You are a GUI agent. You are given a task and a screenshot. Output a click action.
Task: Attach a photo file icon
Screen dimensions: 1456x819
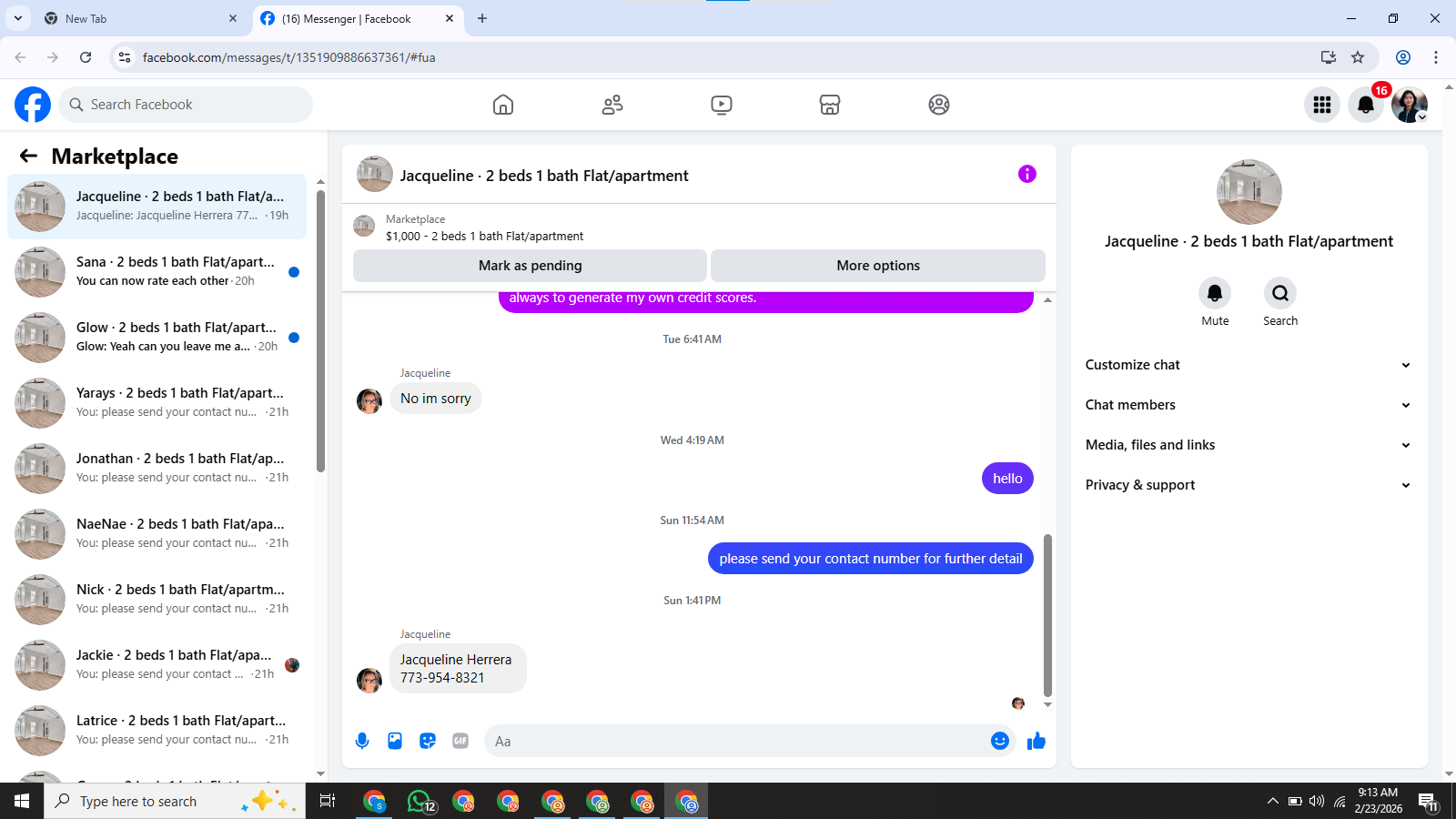395,741
